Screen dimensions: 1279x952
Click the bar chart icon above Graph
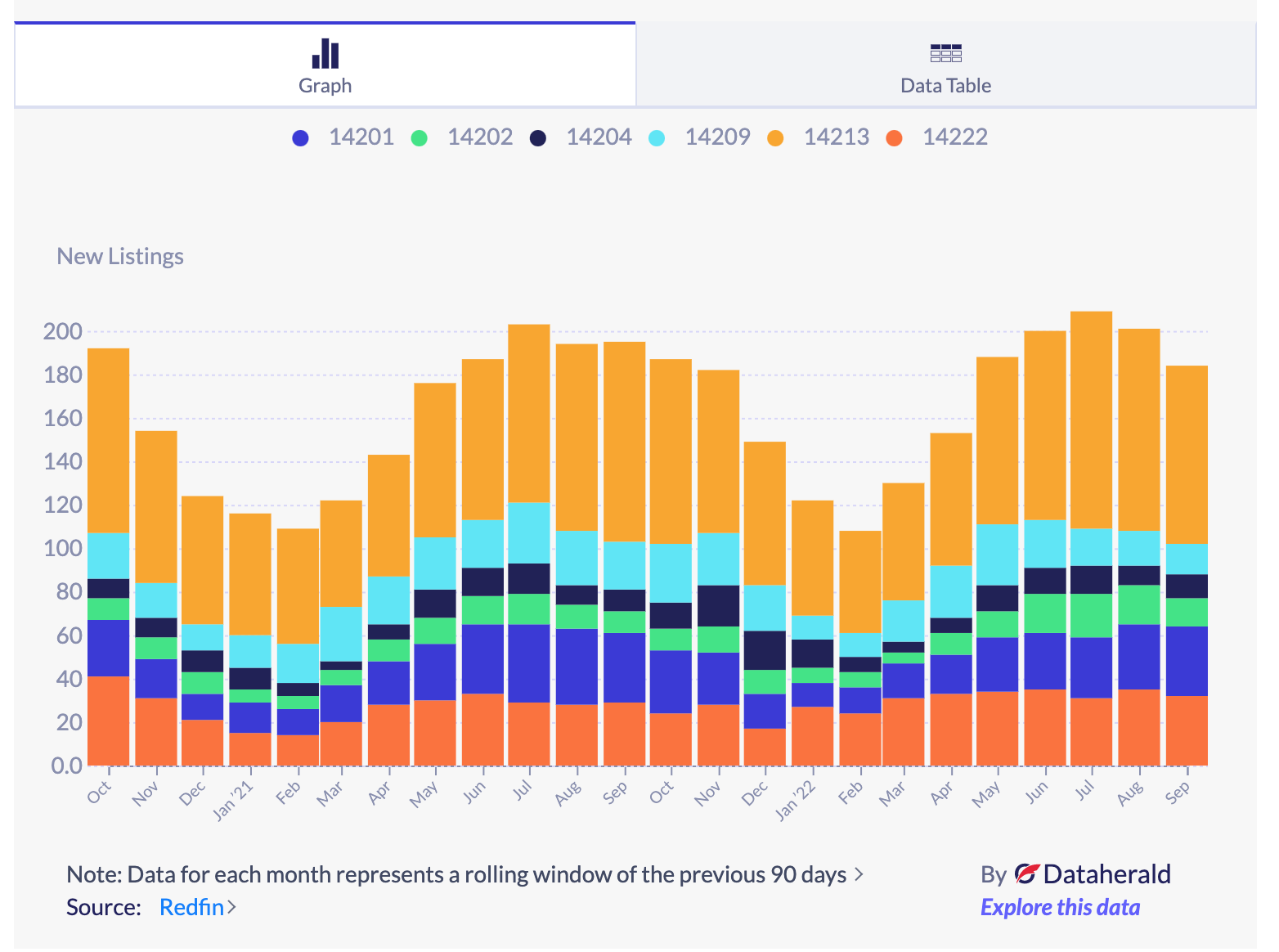pyautogui.click(x=325, y=52)
